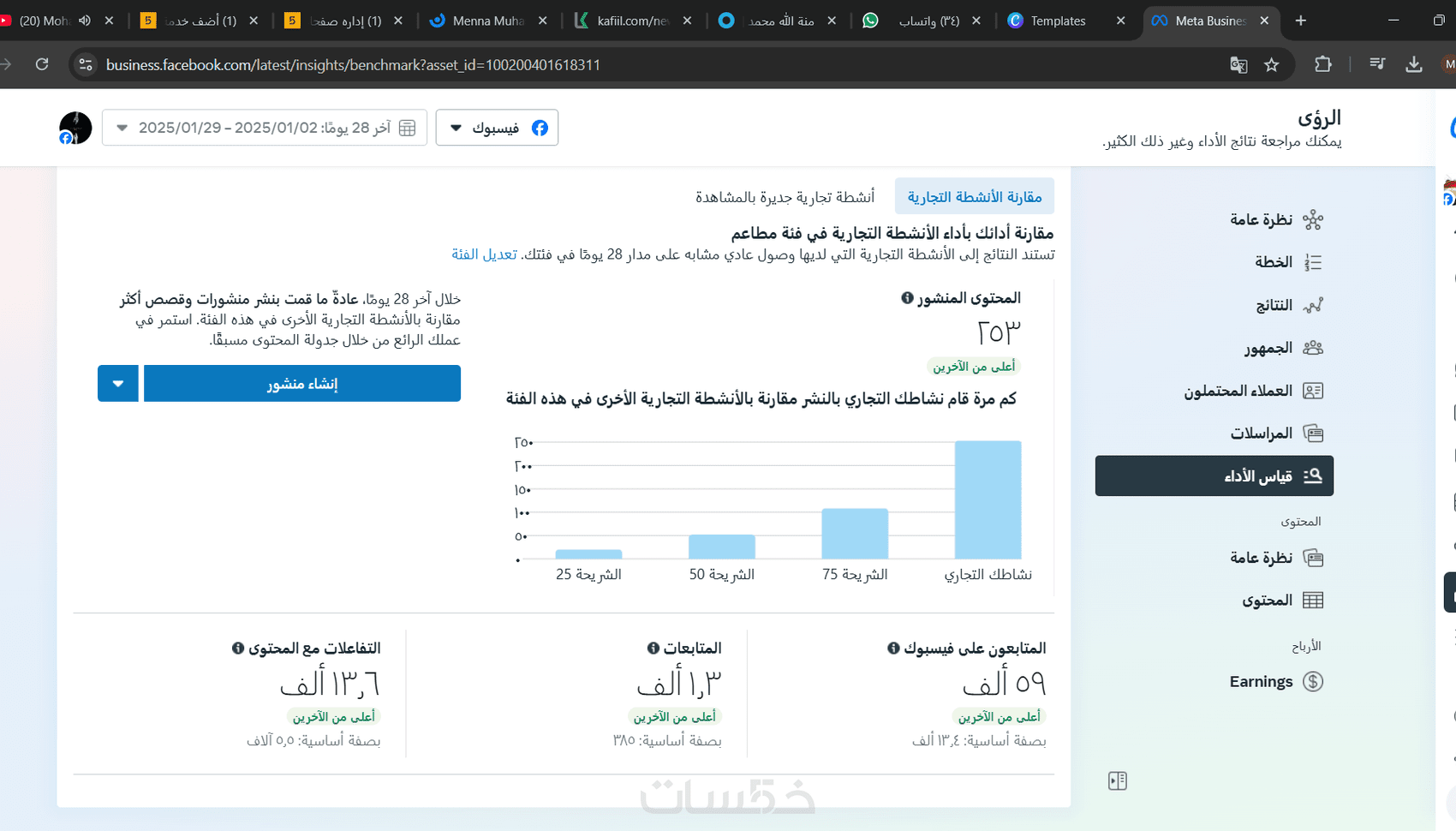Click the نشاطك التجاري chart bar
Image resolution: width=1456 pixels, height=831 pixels.
(x=988, y=500)
